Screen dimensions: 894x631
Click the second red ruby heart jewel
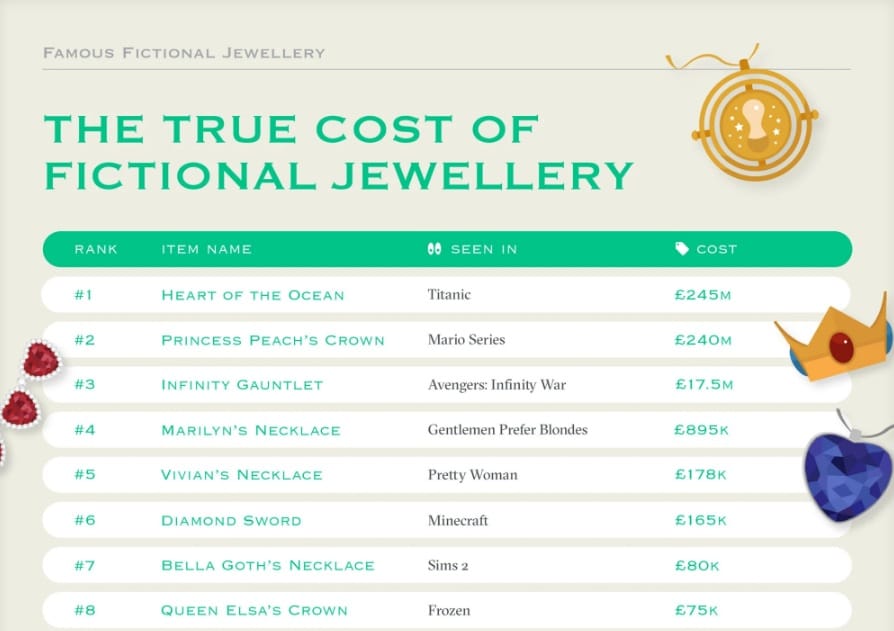tap(20, 408)
